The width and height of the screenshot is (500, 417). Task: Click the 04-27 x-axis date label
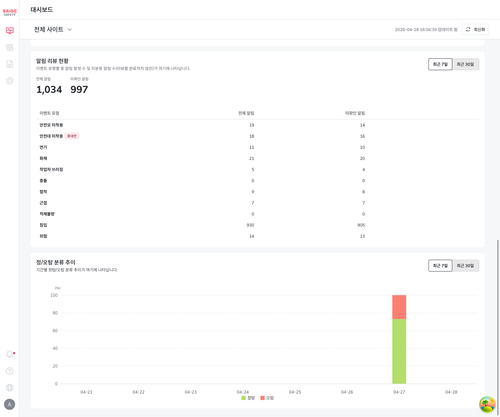pos(399,392)
